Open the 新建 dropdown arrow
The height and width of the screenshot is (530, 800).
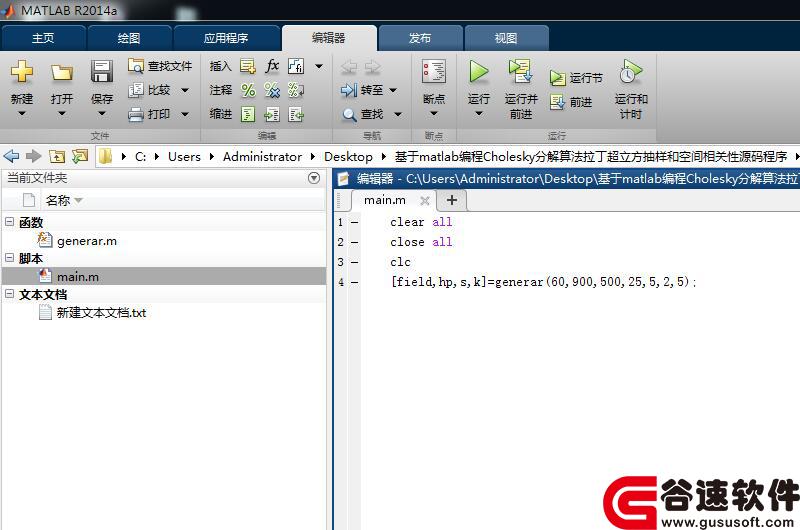coord(21,113)
